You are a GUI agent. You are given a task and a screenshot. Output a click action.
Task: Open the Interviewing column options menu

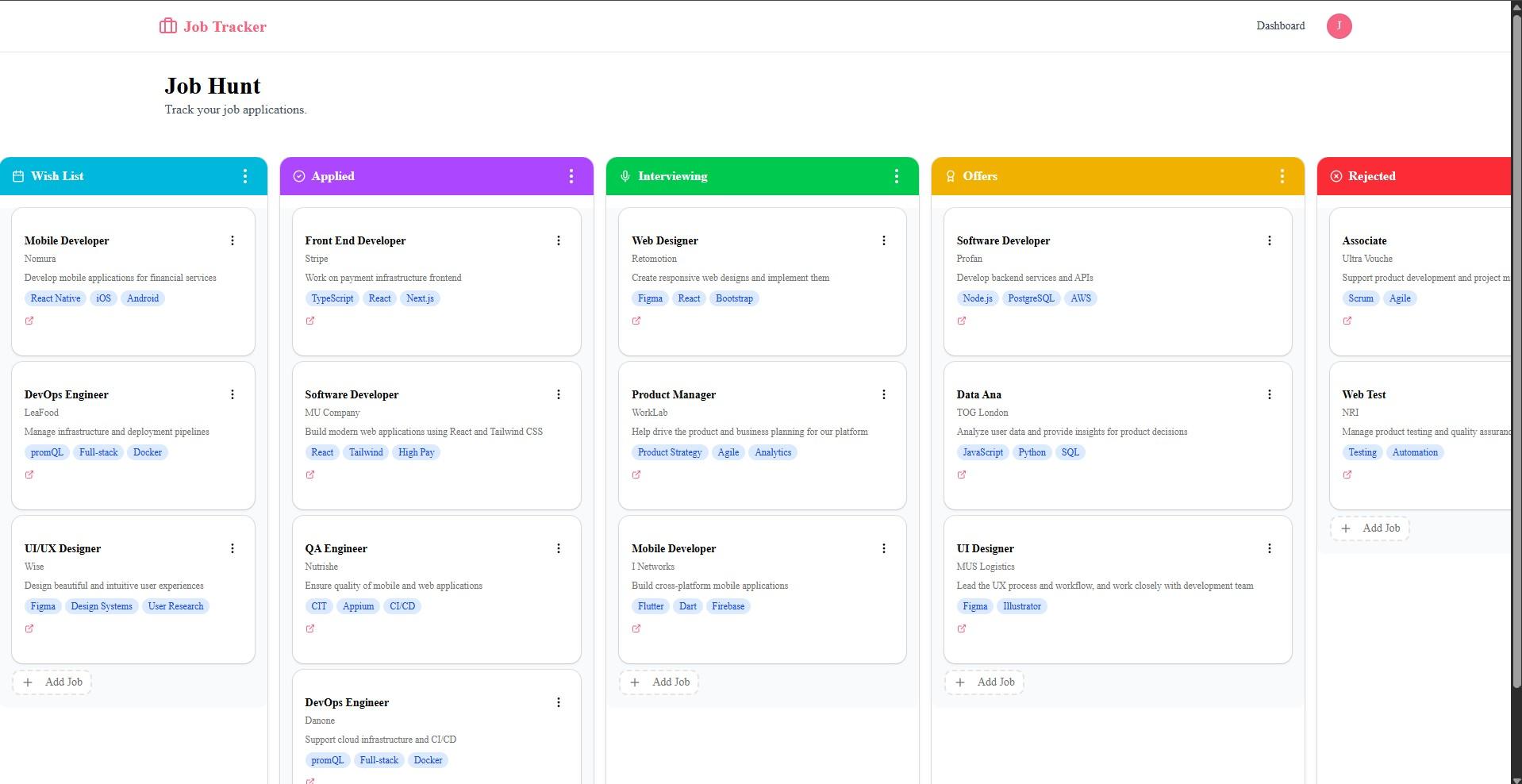pos(897,176)
